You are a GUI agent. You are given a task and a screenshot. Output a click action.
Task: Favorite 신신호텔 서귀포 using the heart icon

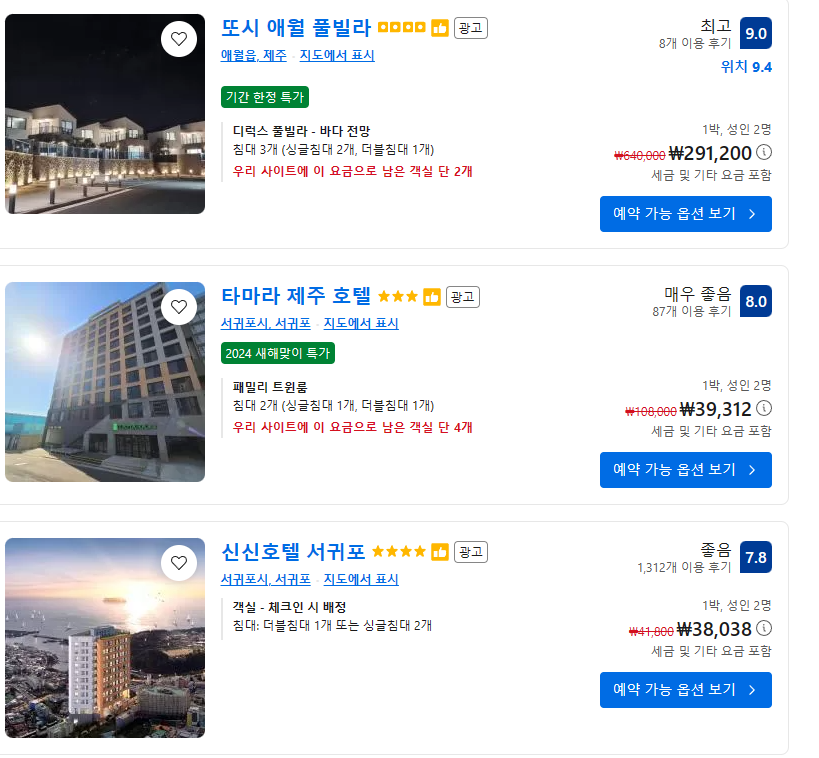click(180, 563)
